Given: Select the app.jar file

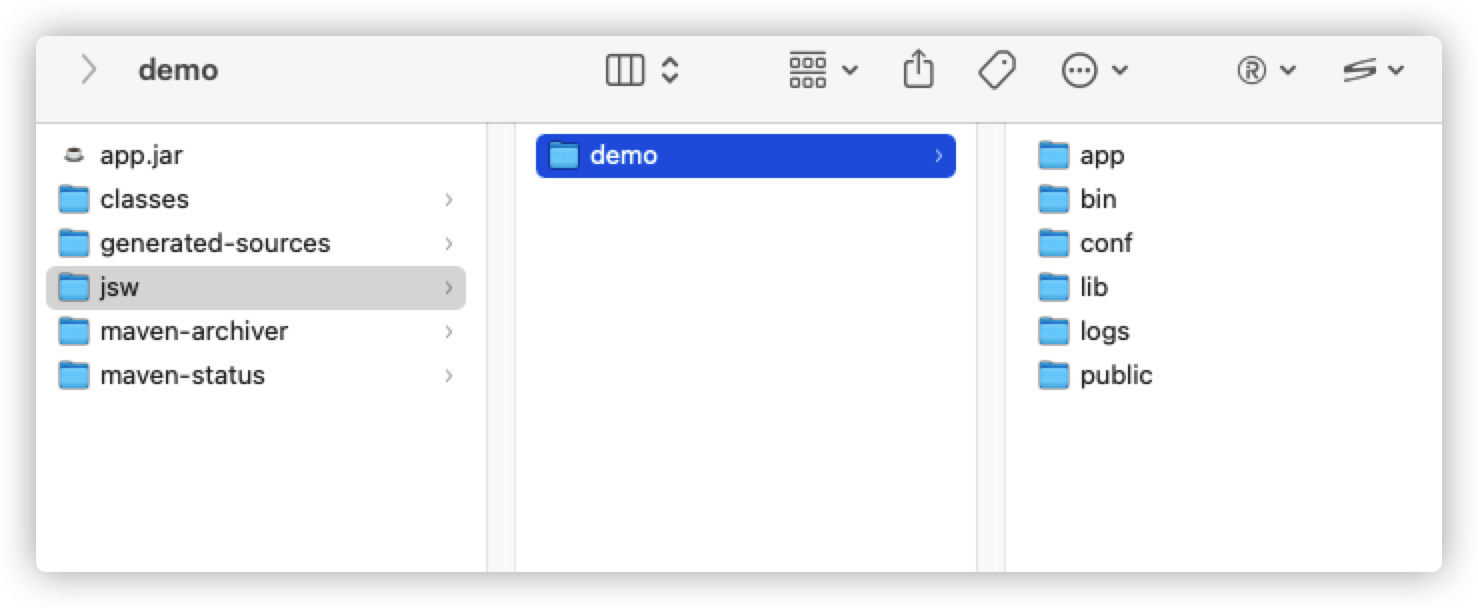Looking at the screenshot, I should pos(141,155).
